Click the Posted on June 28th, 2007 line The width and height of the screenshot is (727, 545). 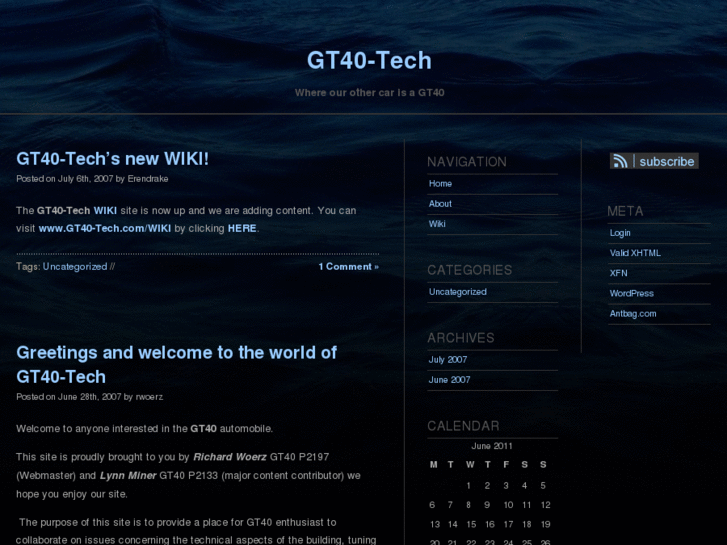[x=89, y=397]
